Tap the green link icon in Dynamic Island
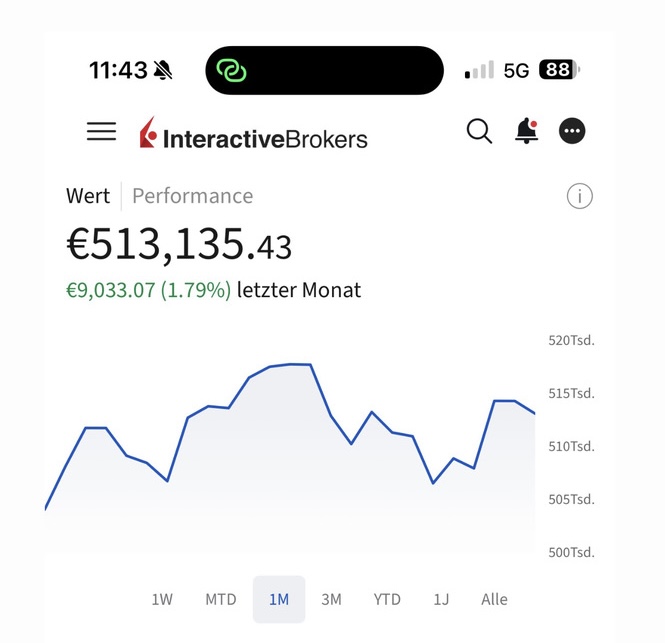This screenshot has width=665, height=643. pyautogui.click(x=232, y=70)
